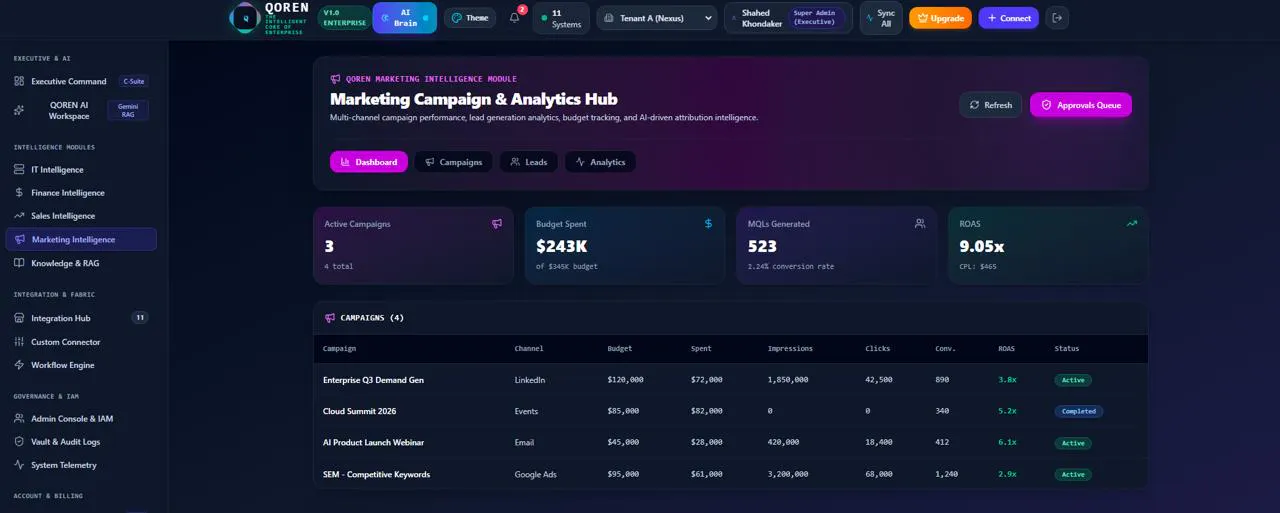This screenshot has width=1280, height=513.
Task: Open the Approvals Queue
Action: pos(1081,105)
